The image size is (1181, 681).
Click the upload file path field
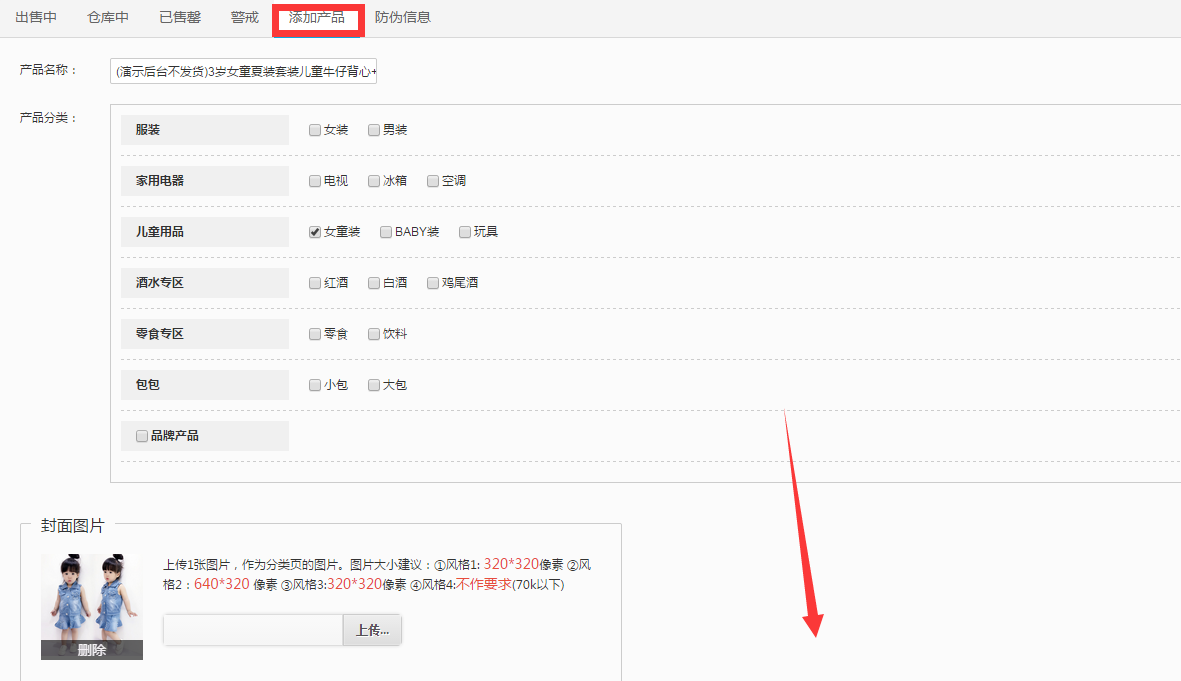click(253, 630)
